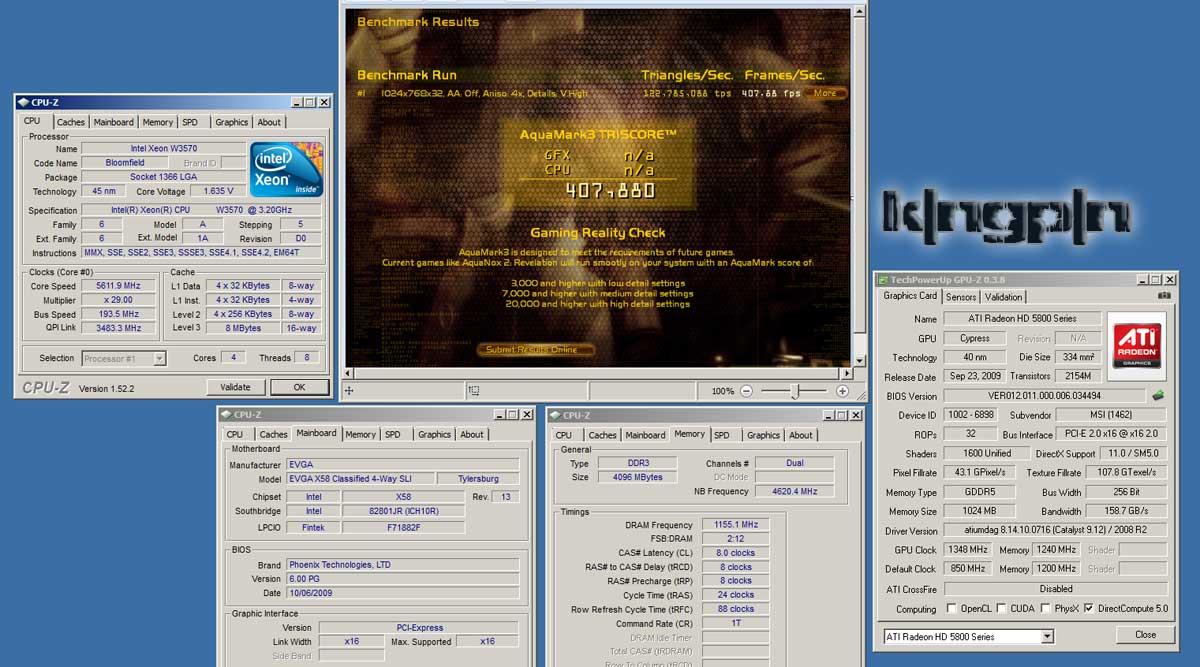The image size is (1200, 667).
Task: Click the CAS# Latency value 8.0 clocks
Action: 733,553
